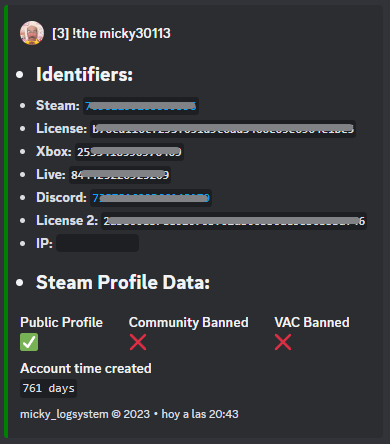This screenshot has width=390, height=444.
Task: Click the footer timestamp hoy a las 20:43
Action: [x=200, y=414]
